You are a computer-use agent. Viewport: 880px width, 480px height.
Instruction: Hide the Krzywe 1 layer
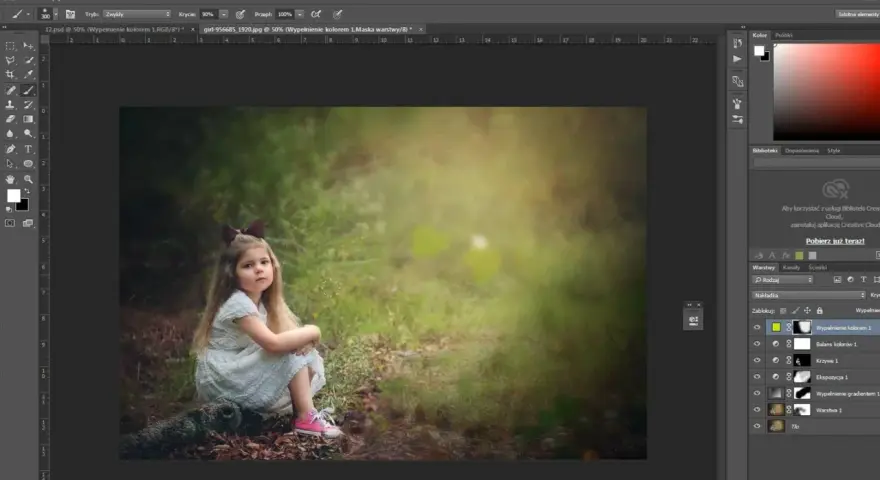pos(757,360)
